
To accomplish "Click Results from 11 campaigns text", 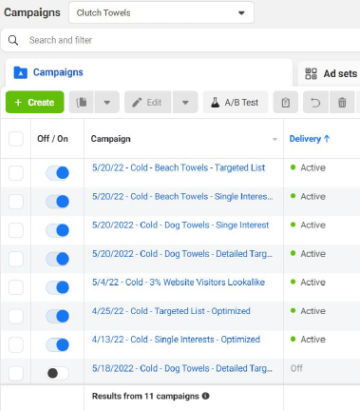I will 145,396.
